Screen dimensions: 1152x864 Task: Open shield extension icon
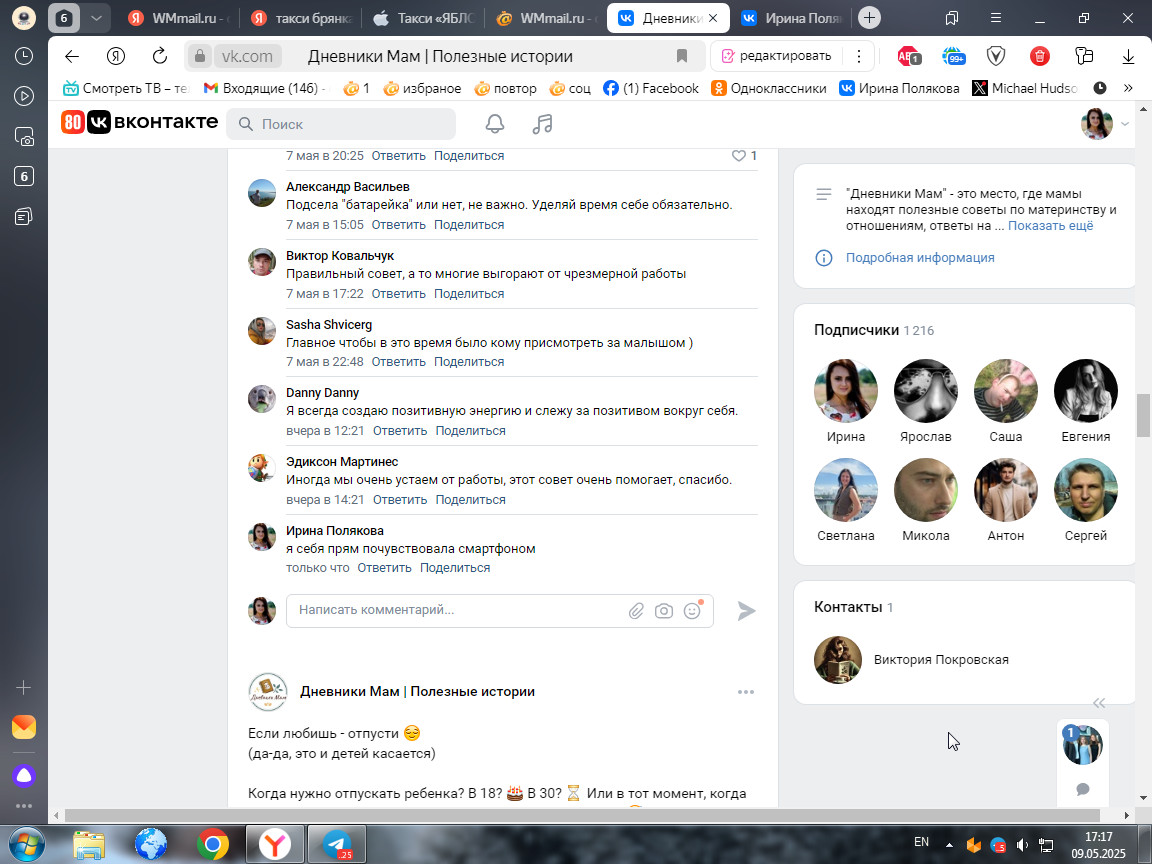pos(996,57)
